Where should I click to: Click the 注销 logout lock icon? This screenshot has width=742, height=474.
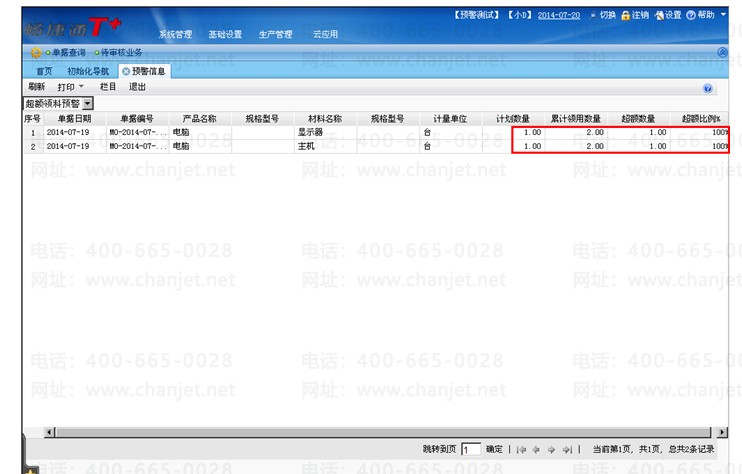click(x=626, y=16)
